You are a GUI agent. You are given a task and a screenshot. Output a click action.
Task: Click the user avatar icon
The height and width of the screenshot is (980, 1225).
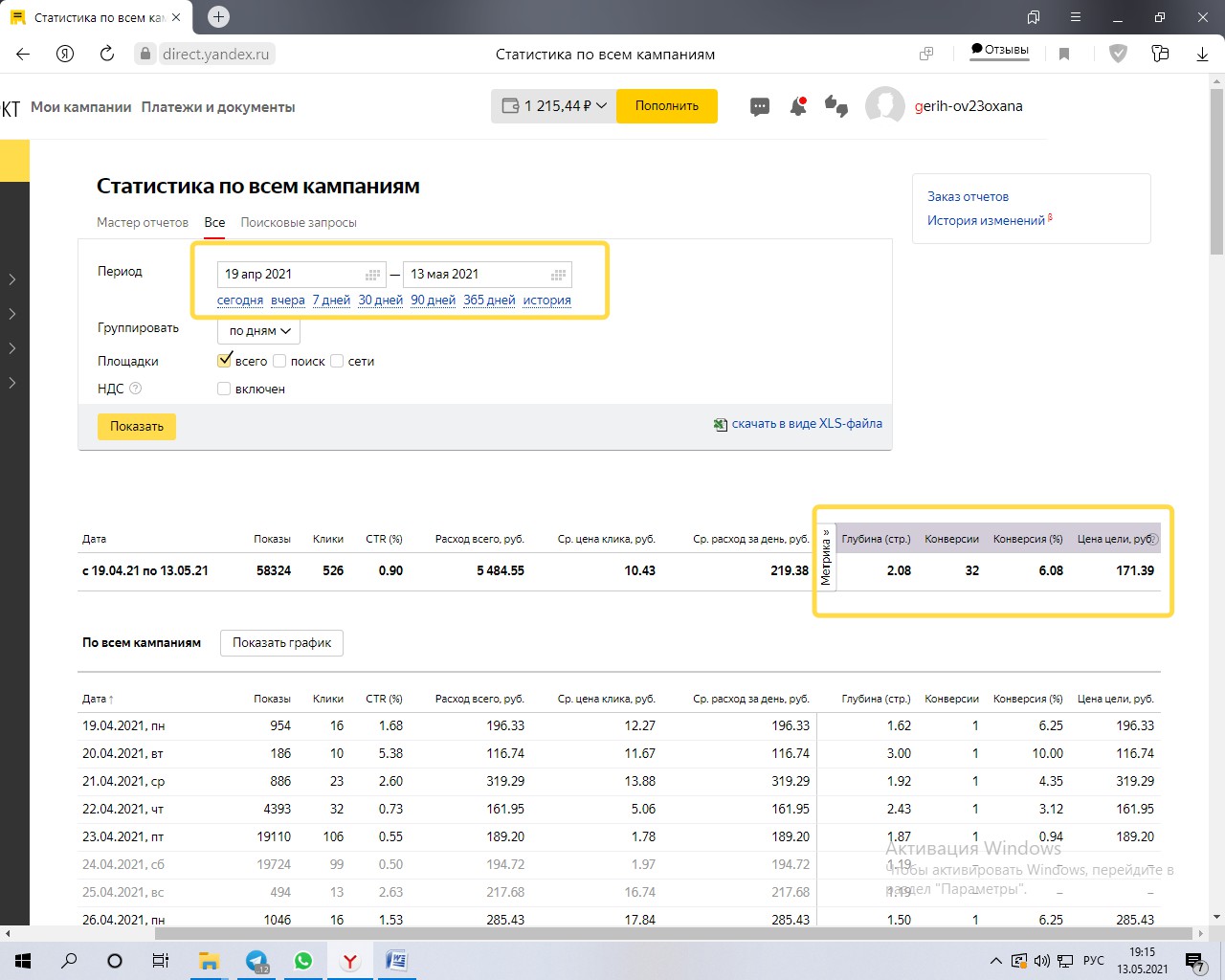(x=885, y=106)
